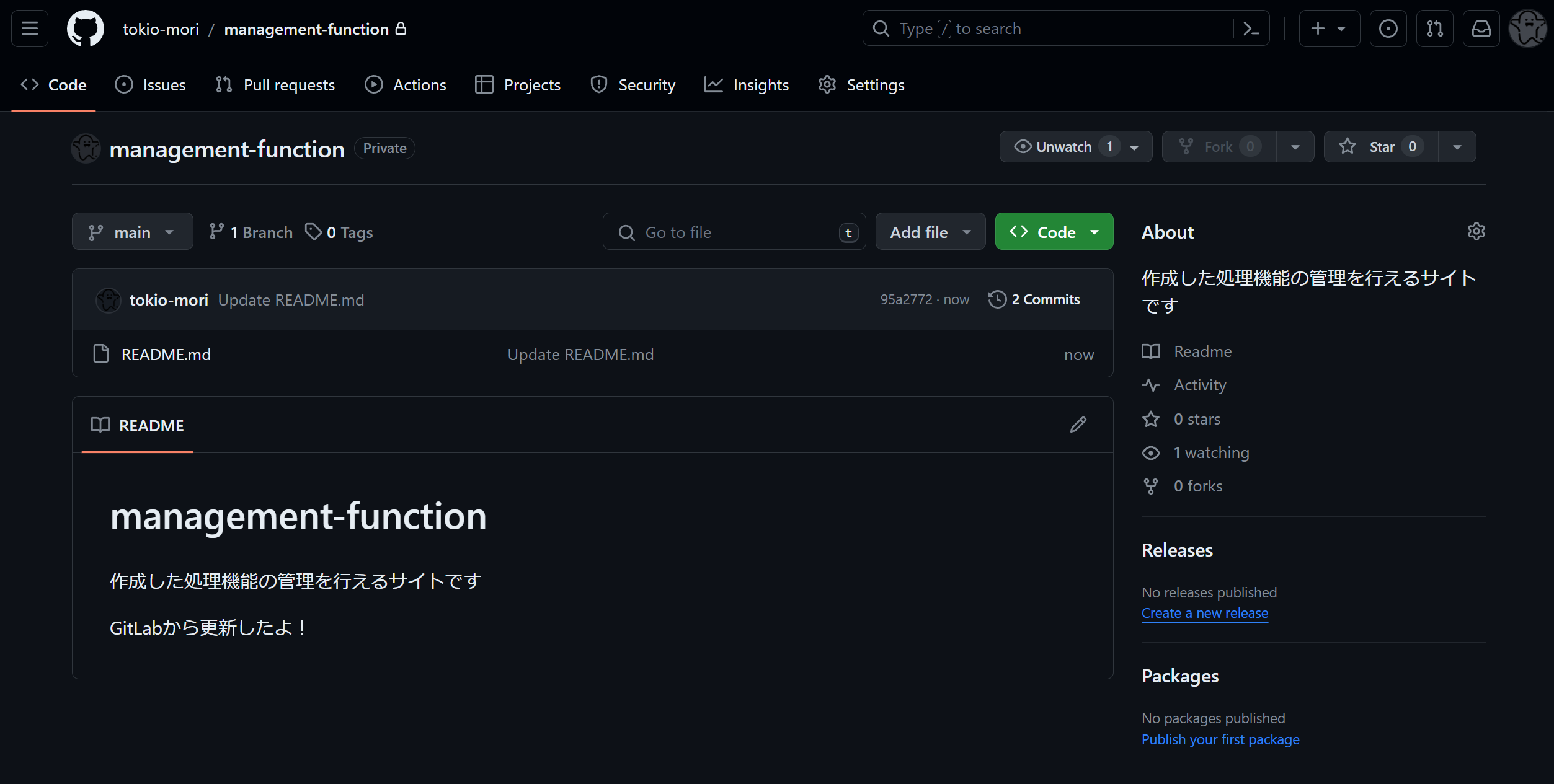The image size is (1554, 784).
Task: Click the Create a new release link
Action: tap(1204, 613)
